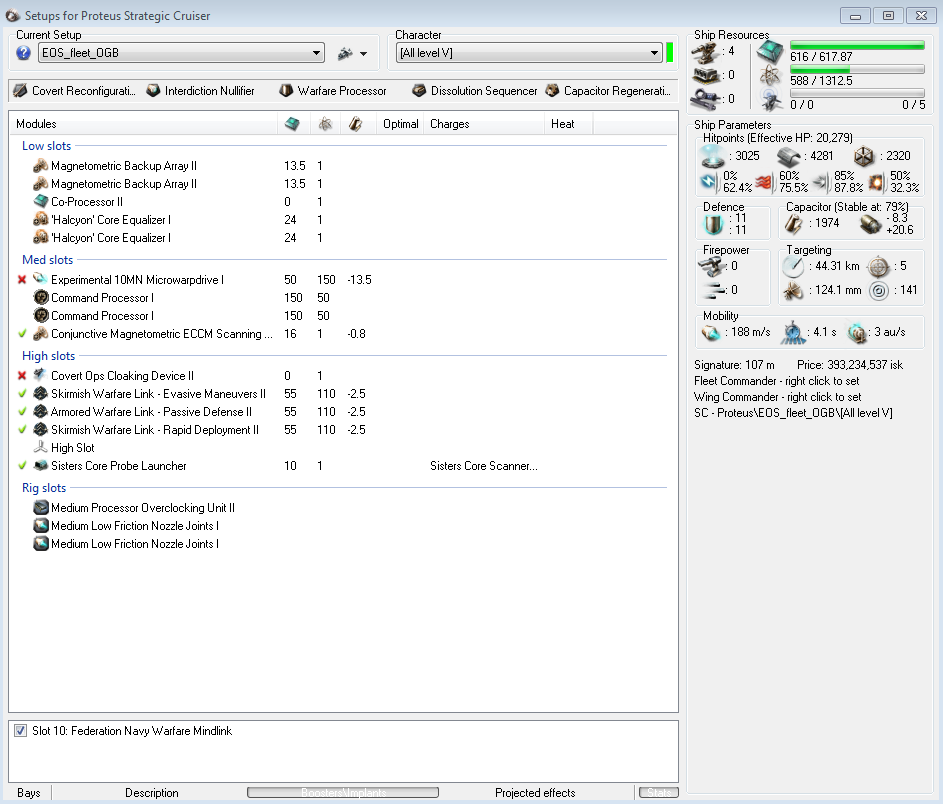
Task: Click Fleet Commander right click to set
Action: [776, 381]
